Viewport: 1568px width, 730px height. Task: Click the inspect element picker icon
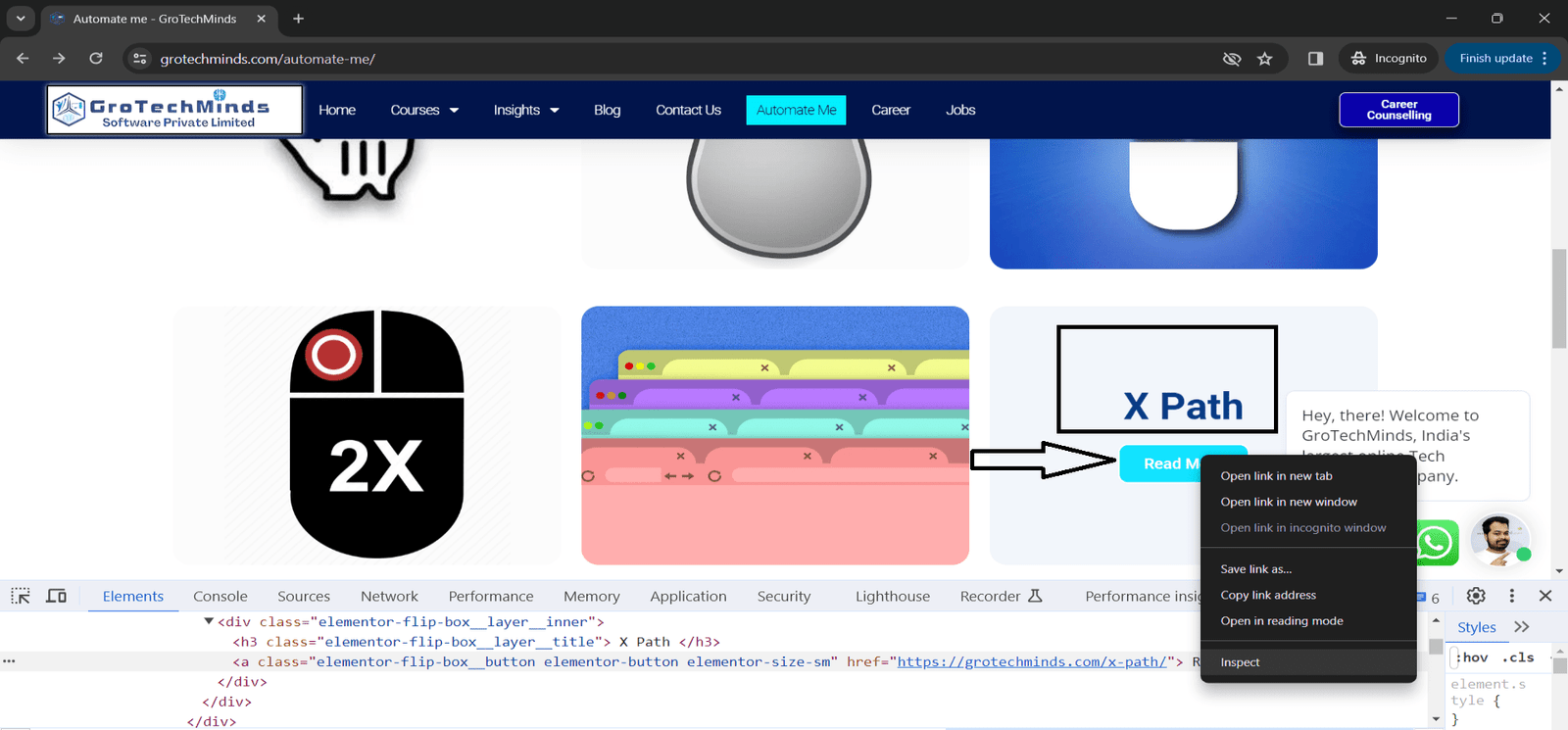coord(21,596)
